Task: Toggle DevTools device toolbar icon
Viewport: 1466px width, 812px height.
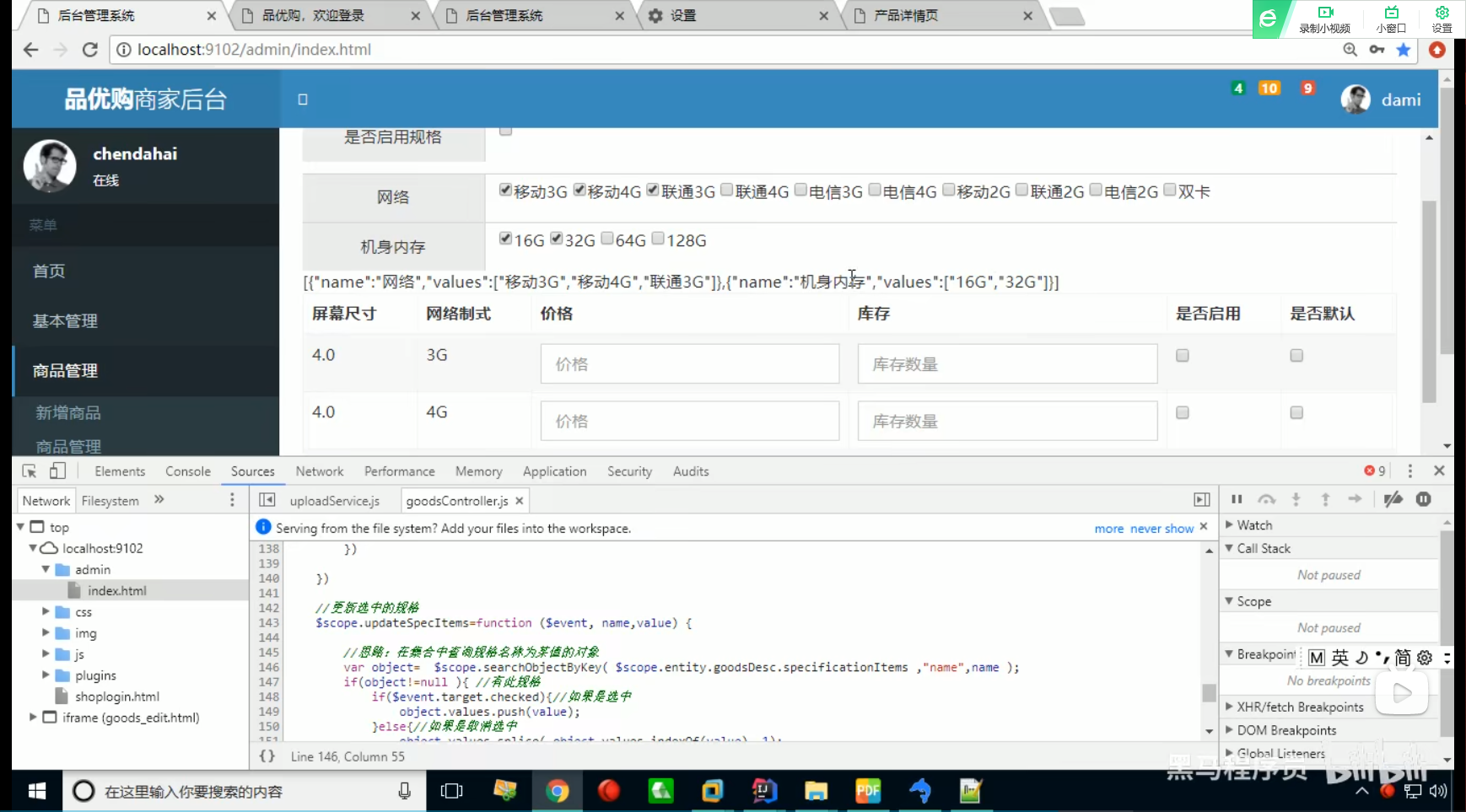Action: pyautogui.click(x=57, y=471)
